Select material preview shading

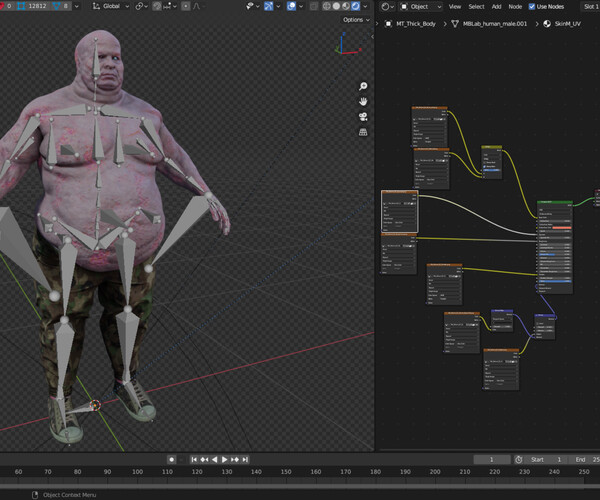pyautogui.click(x=346, y=6)
